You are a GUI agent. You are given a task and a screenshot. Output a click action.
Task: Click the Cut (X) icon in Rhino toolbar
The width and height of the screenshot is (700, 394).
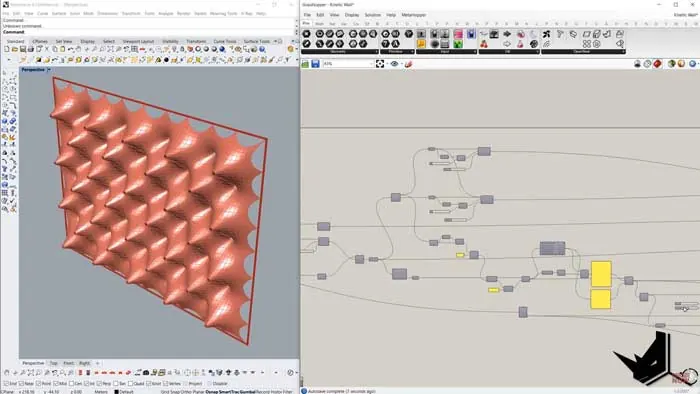point(46,49)
